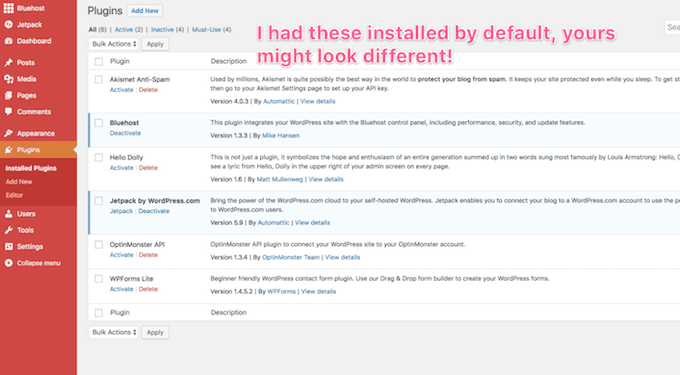The height and width of the screenshot is (375, 680).
Task: Click Automattic author link under Jetpack plugin
Action: 274,222
